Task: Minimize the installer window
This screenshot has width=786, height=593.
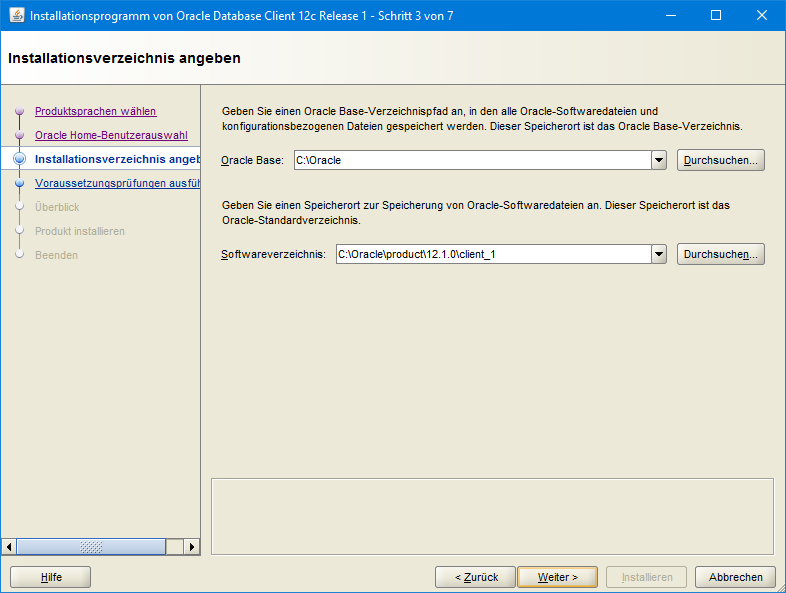Action: pos(671,16)
